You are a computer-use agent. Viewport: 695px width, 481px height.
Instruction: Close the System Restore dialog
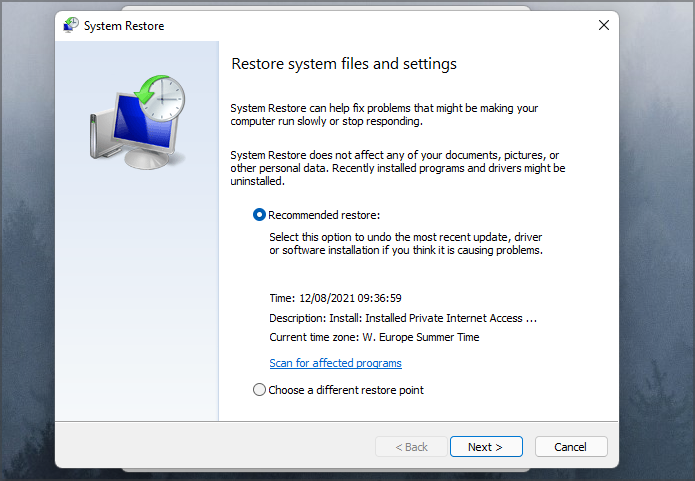point(604,25)
